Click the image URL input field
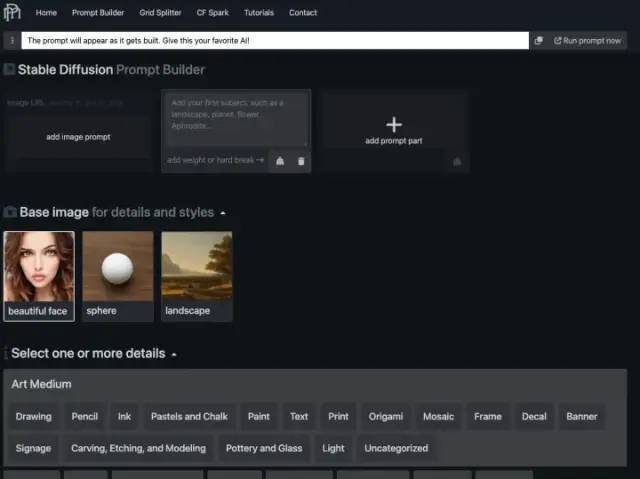This screenshot has height=479, width=640. point(78,103)
